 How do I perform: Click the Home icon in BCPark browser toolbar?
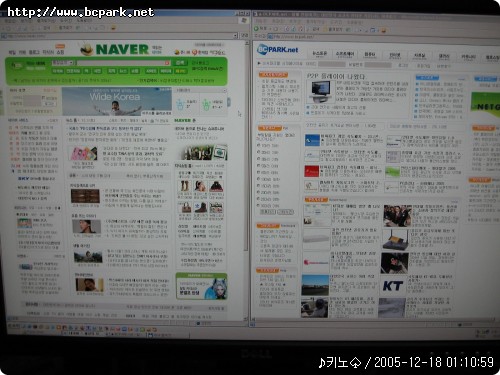tap(301, 29)
